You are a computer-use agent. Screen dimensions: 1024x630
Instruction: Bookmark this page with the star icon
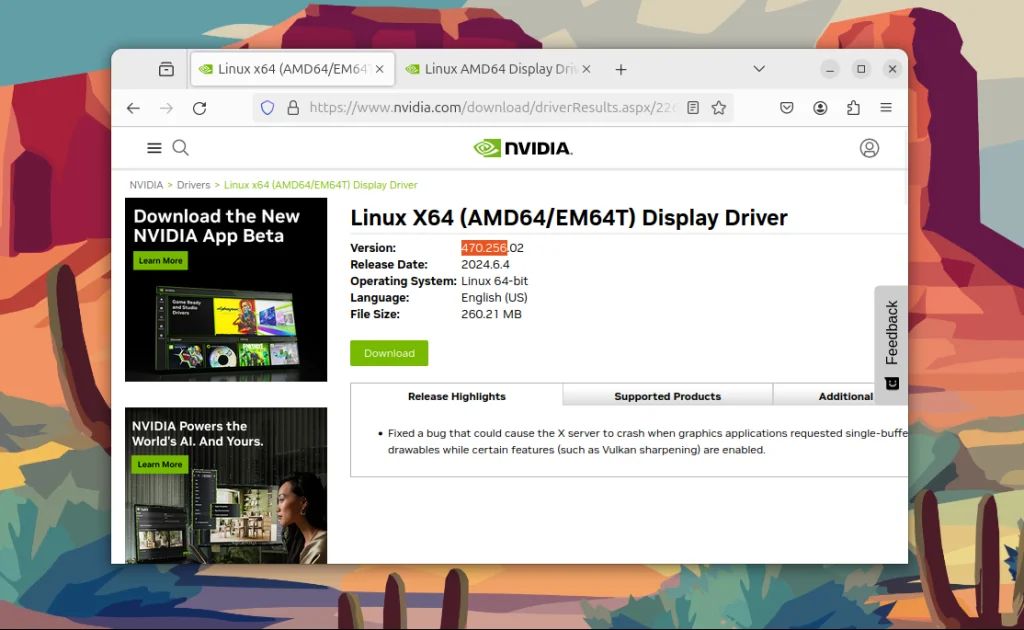pos(719,108)
